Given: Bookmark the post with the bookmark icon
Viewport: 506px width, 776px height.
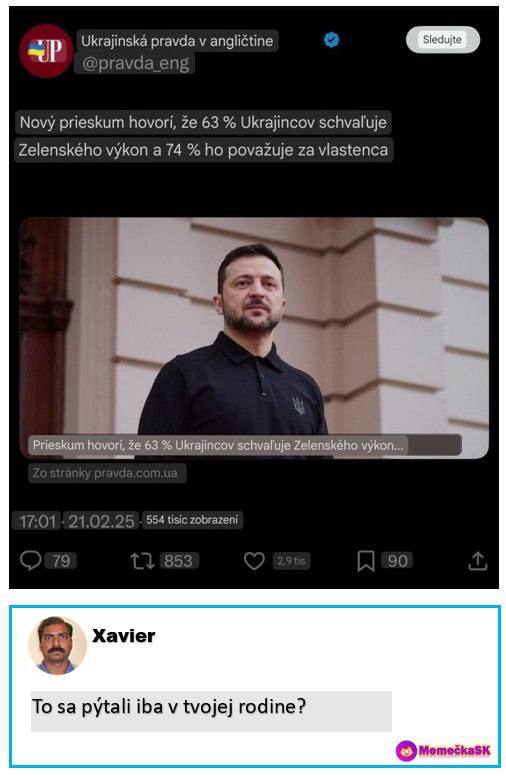Looking at the screenshot, I should click(x=366, y=561).
